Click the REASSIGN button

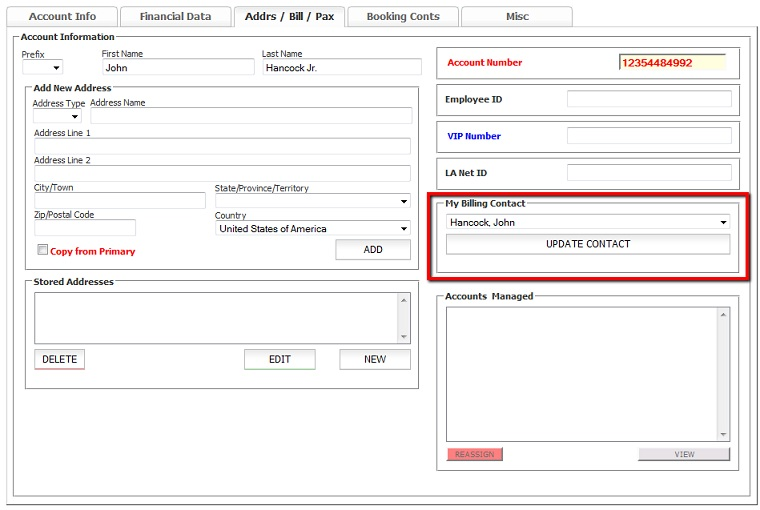click(474, 454)
